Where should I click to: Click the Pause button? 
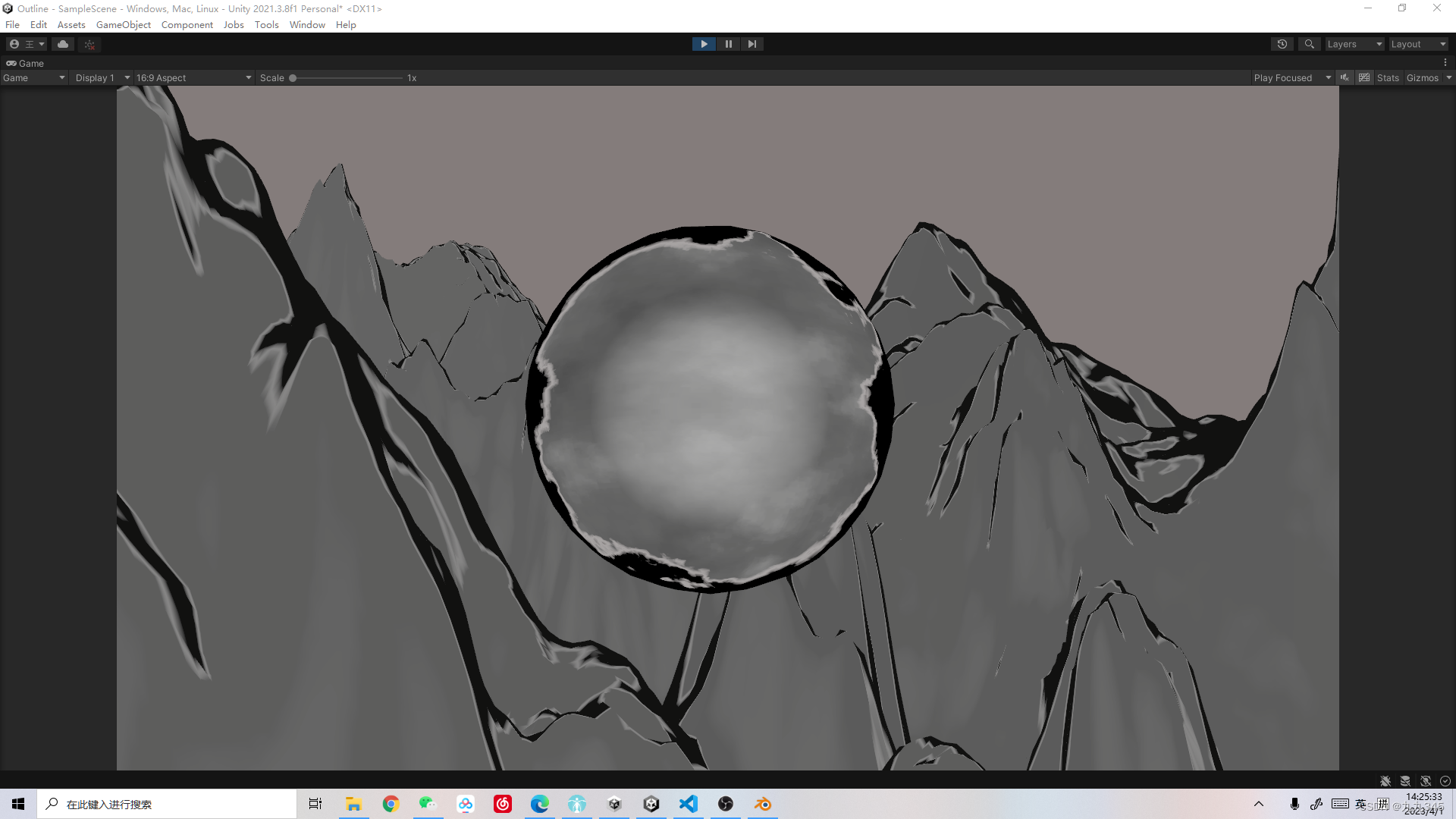coord(728,44)
